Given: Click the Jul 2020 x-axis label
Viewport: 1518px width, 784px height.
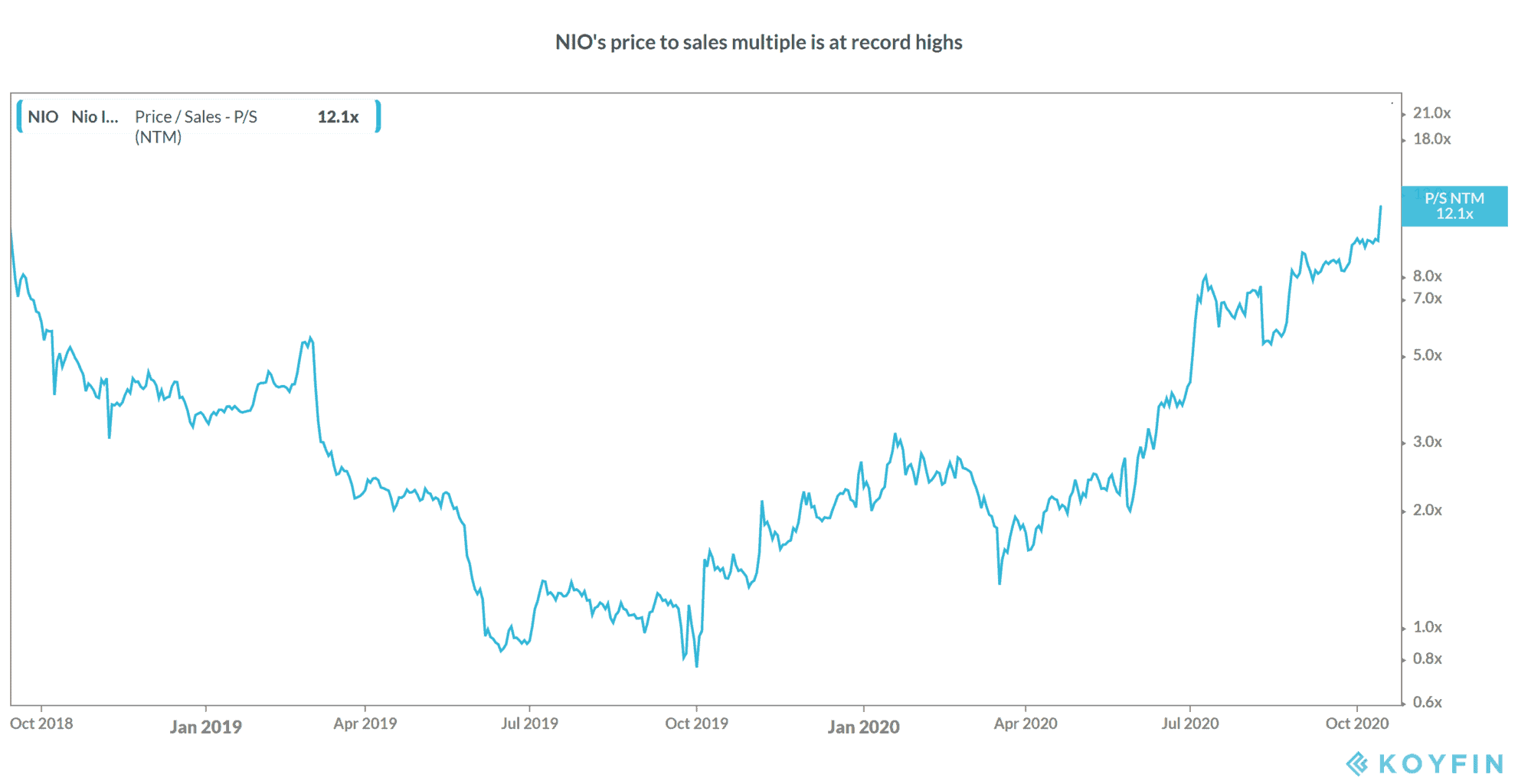Looking at the screenshot, I should pos(1189,724).
